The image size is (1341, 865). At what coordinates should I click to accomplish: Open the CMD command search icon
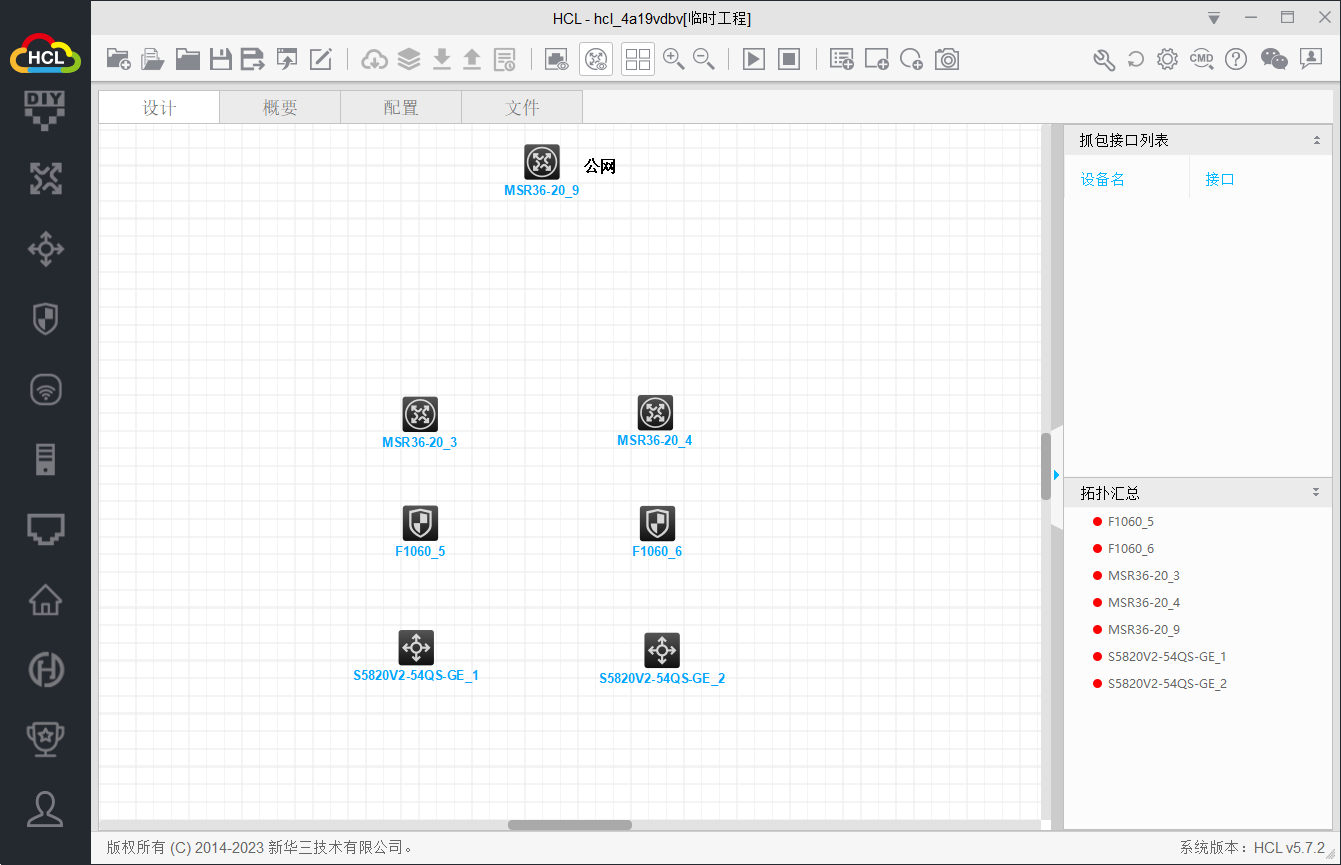click(x=1201, y=59)
